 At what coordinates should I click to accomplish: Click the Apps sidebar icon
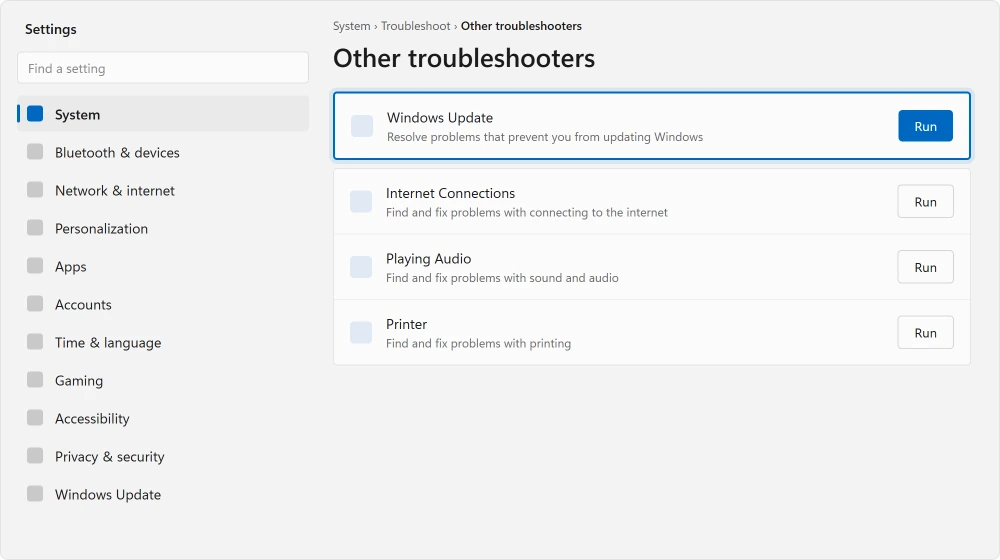(x=35, y=265)
